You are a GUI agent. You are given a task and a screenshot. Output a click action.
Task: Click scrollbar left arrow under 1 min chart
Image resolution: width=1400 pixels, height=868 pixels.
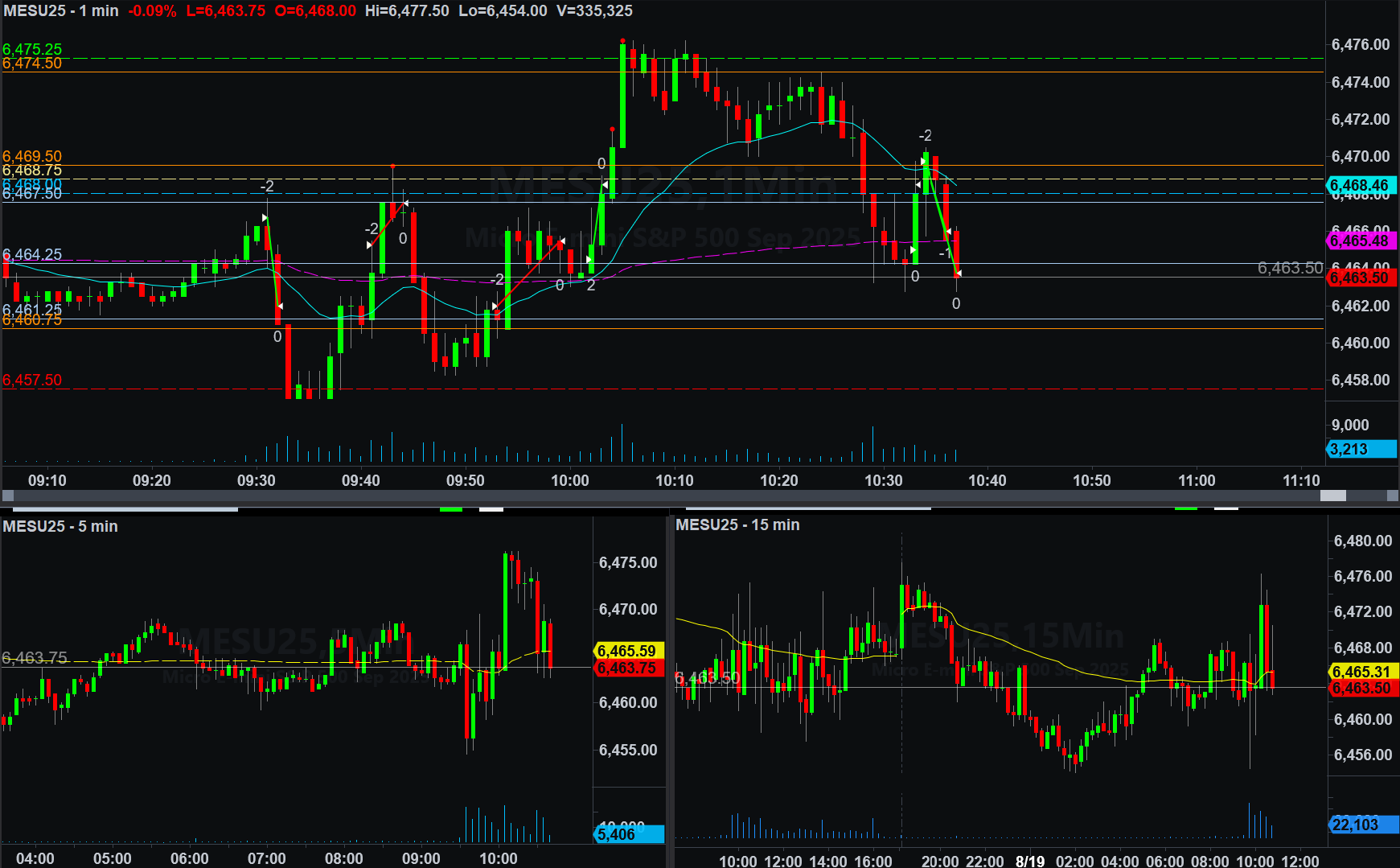coord(8,496)
